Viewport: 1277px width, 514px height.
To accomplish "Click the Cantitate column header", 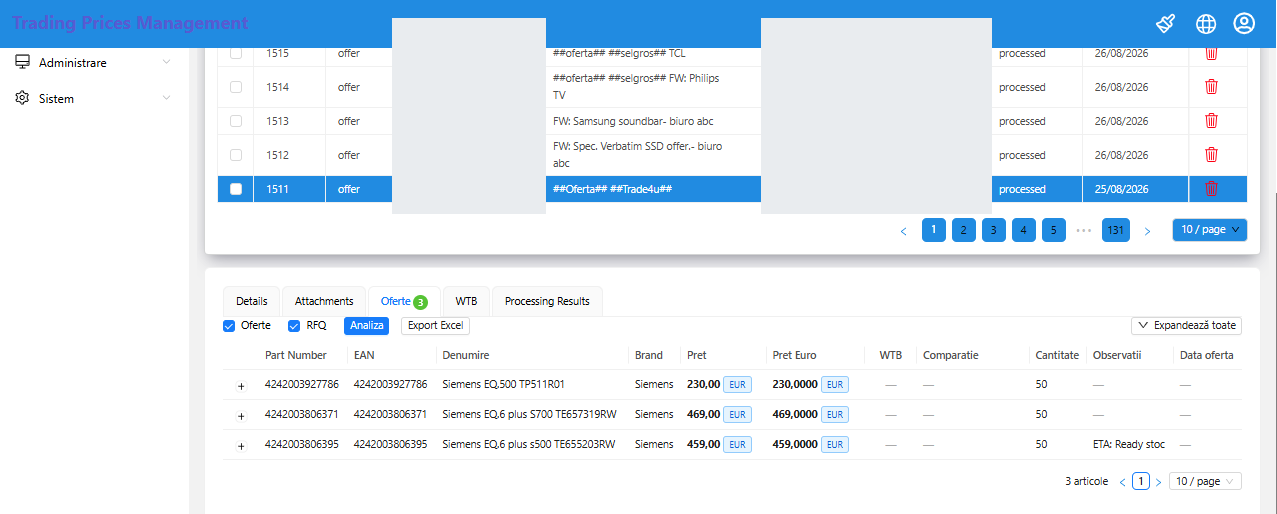I will [1057, 355].
